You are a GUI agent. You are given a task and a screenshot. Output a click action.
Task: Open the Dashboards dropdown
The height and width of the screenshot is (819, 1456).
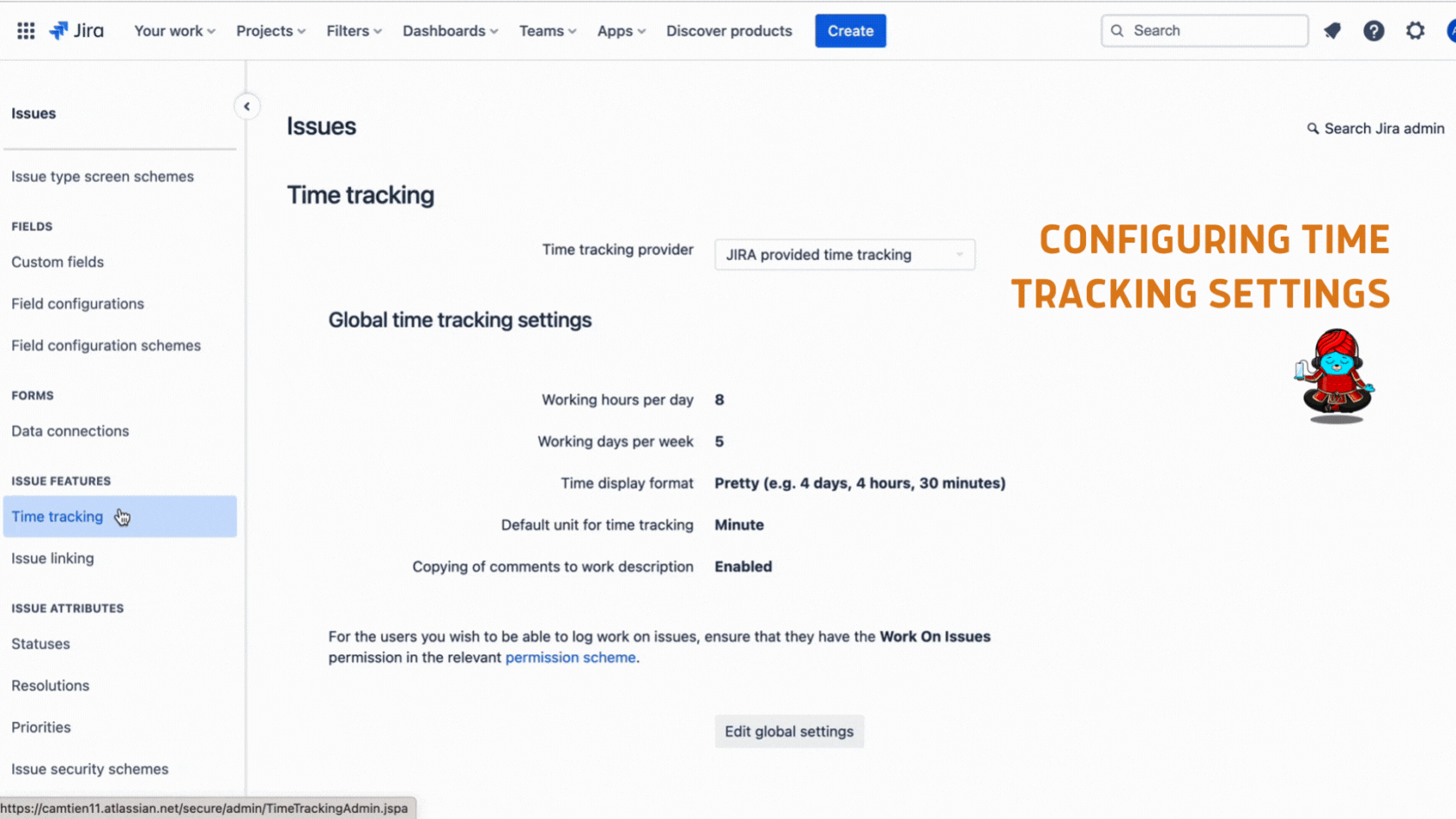[450, 30]
